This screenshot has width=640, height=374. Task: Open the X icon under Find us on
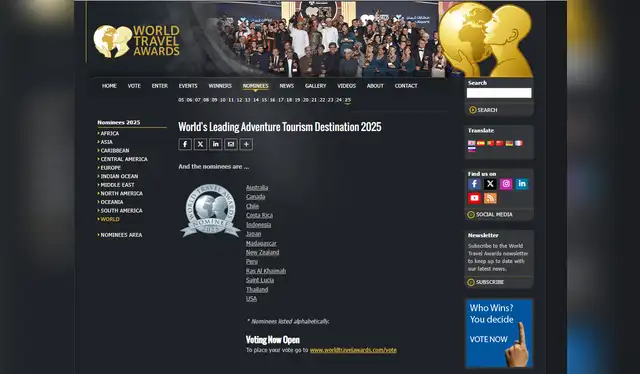click(490, 184)
